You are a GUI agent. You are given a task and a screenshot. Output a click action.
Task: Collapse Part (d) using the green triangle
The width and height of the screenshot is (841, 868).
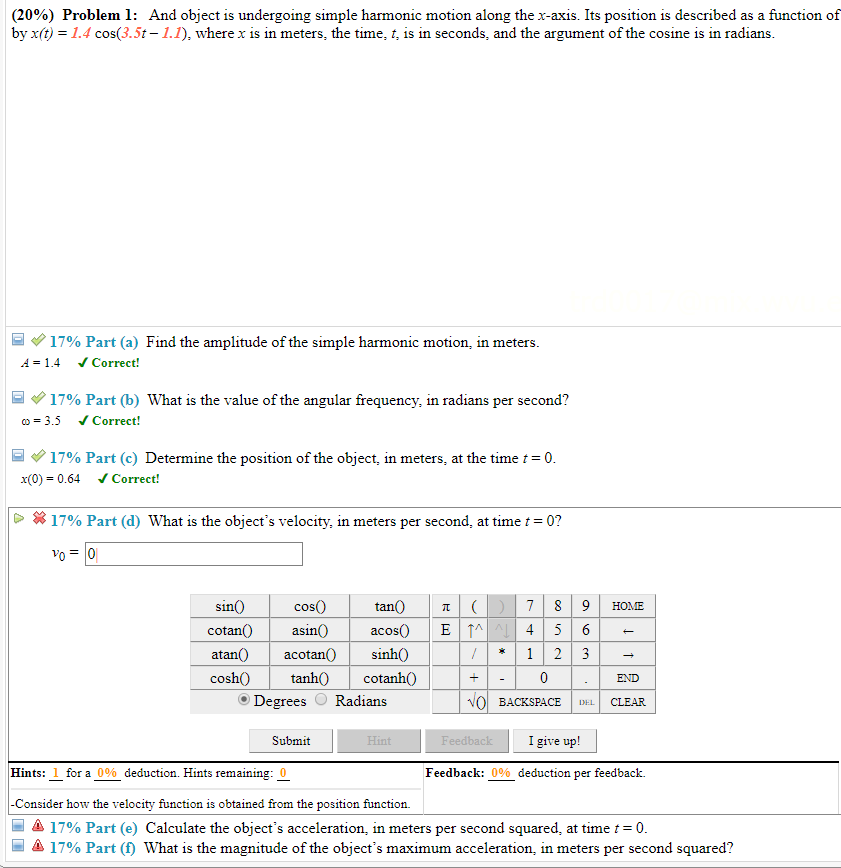(17, 519)
